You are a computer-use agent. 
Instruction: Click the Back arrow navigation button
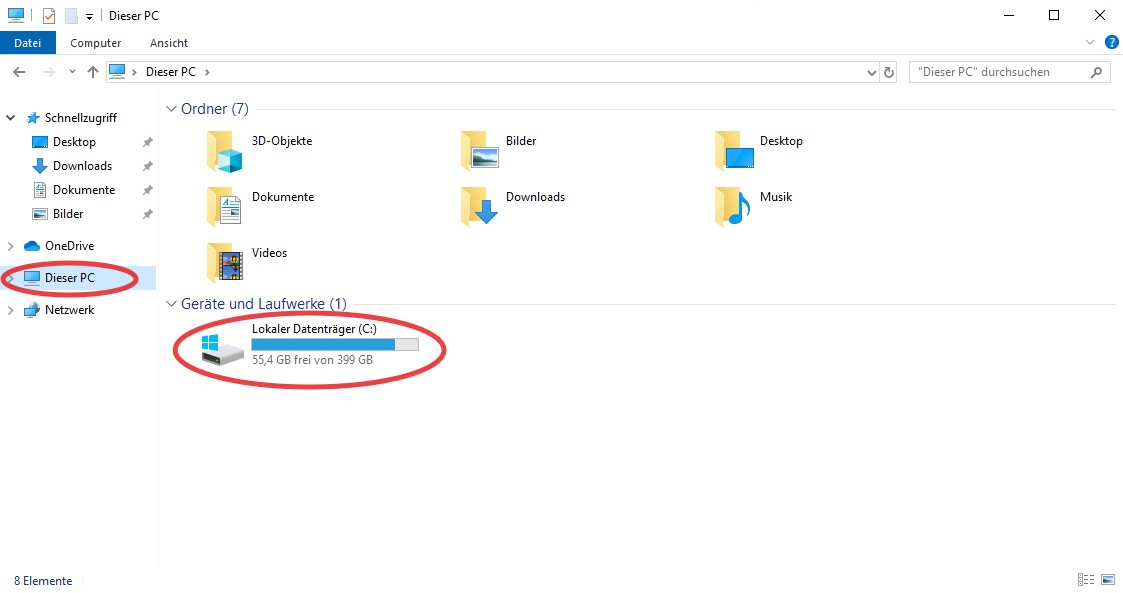(19, 72)
